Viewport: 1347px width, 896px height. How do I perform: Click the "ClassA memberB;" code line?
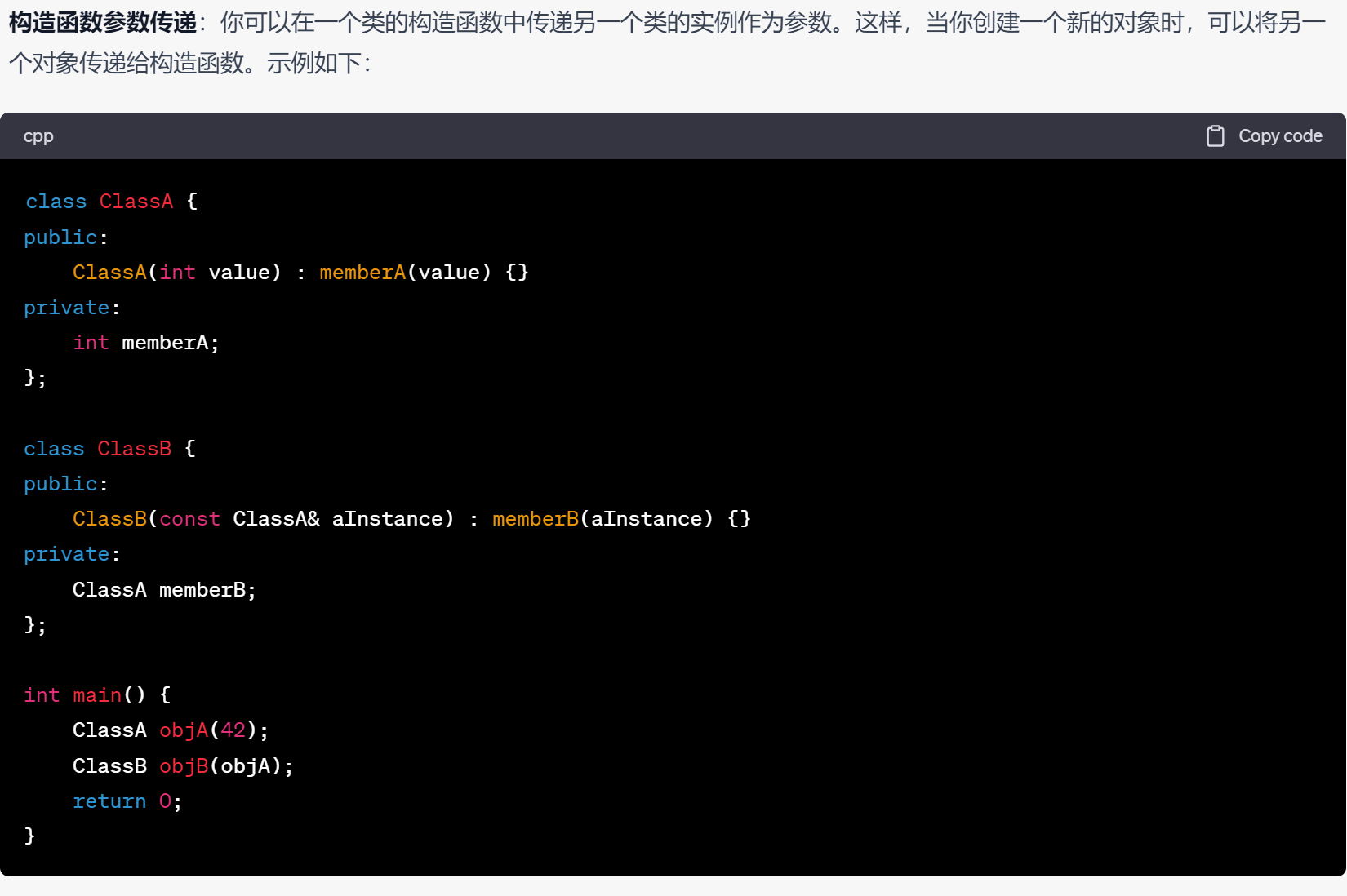164,590
